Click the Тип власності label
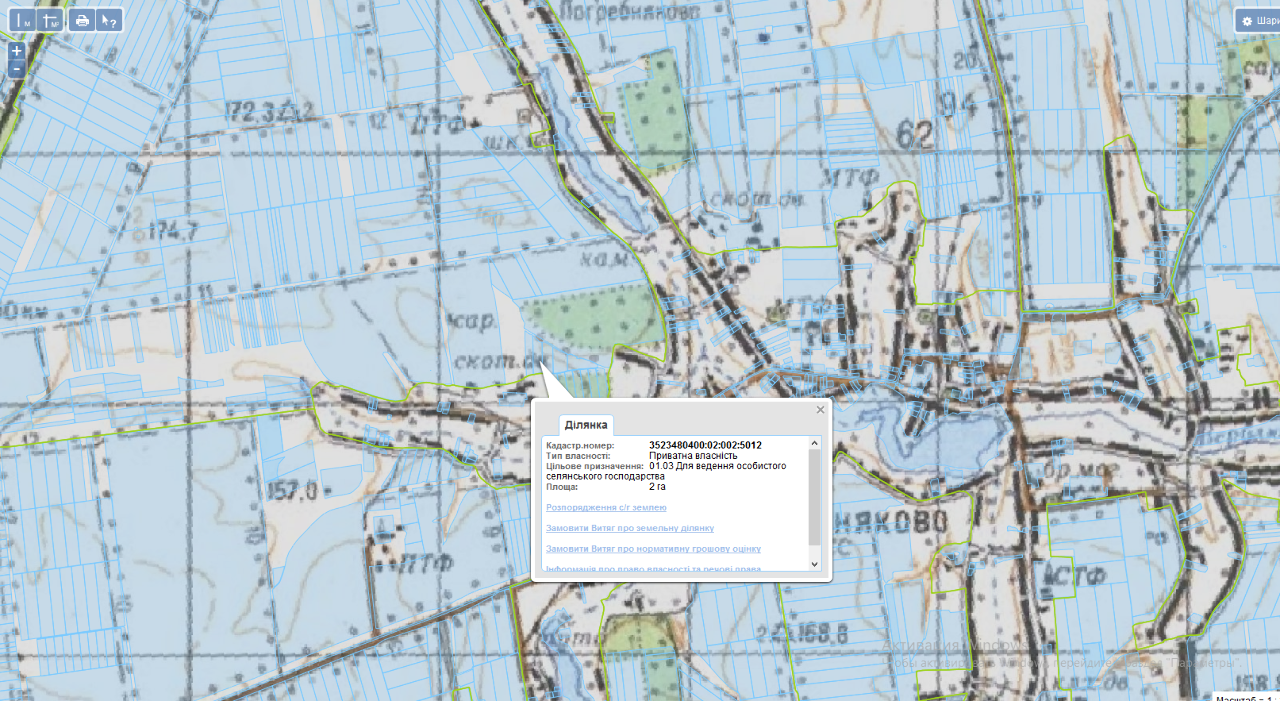This screenshot has width=1280, height=701. (578, 456)
